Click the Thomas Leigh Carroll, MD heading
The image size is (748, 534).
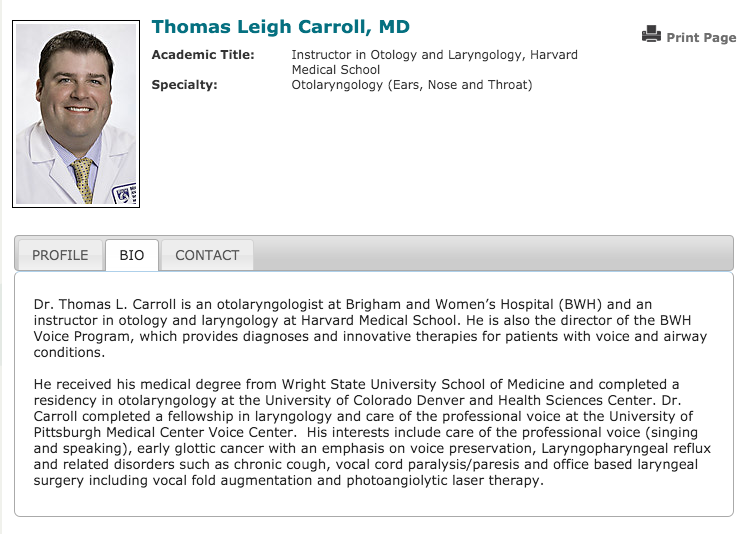pos(280,27)
